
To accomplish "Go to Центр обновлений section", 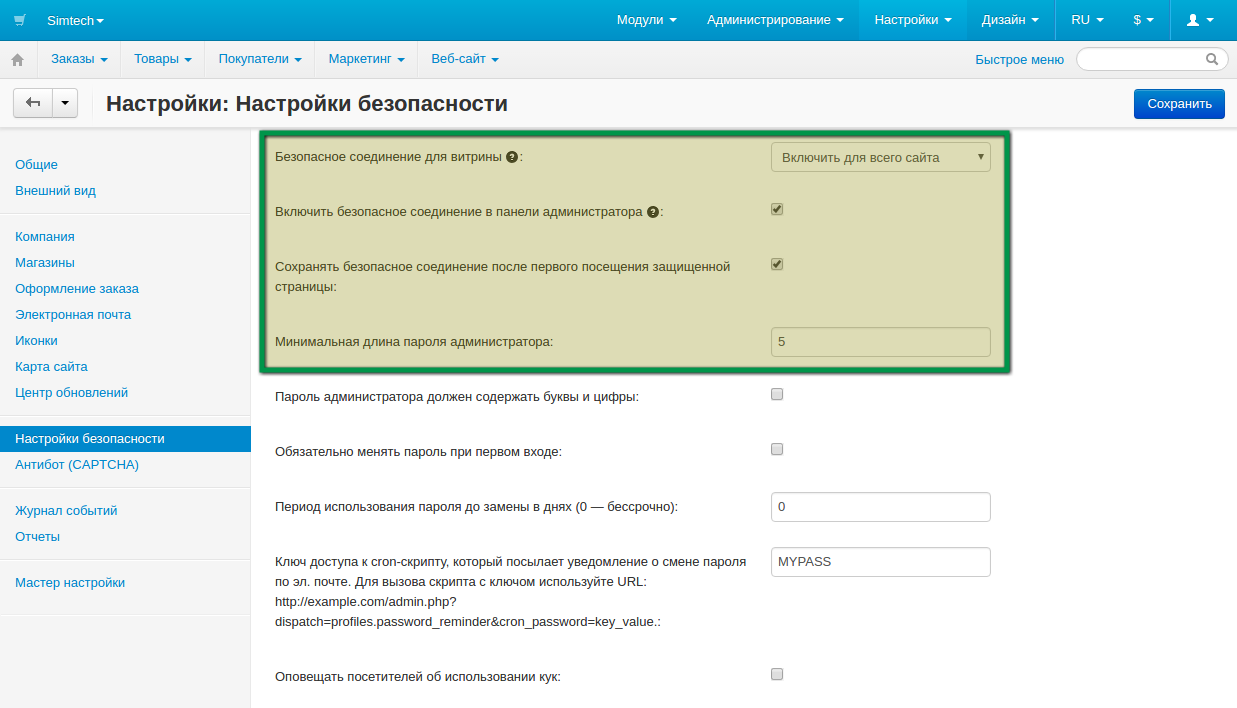I will [71, 392].
